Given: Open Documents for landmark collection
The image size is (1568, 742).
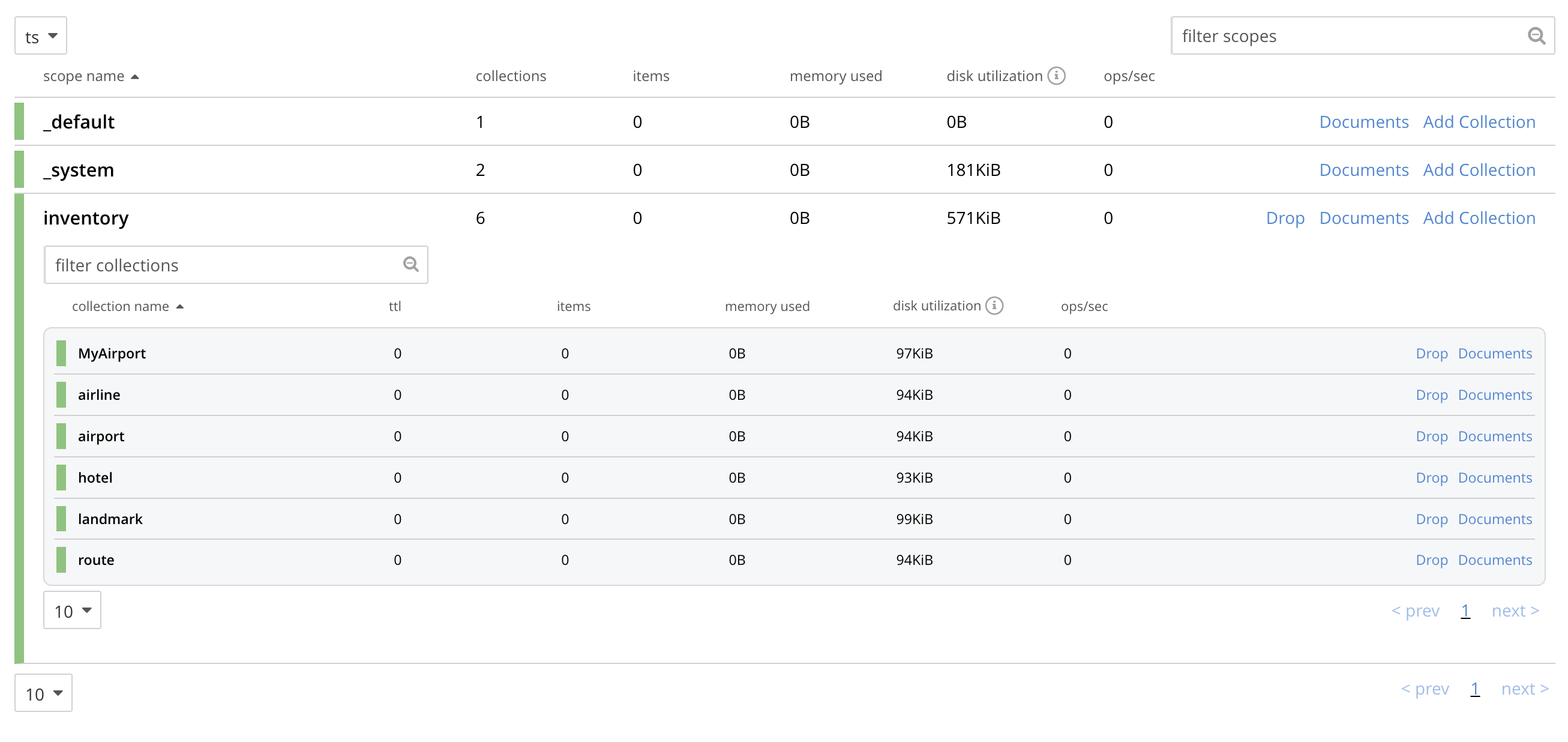Looking at the screenshot, I should pos(1494,519).
